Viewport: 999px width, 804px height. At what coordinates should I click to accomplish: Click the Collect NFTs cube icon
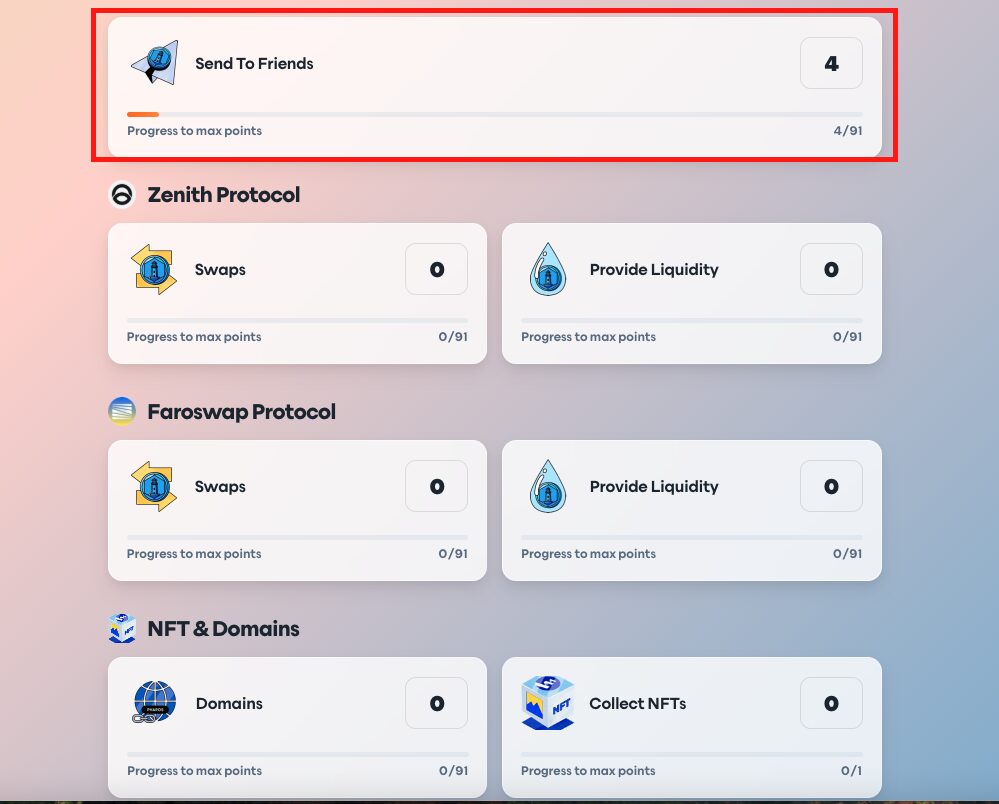547,702
